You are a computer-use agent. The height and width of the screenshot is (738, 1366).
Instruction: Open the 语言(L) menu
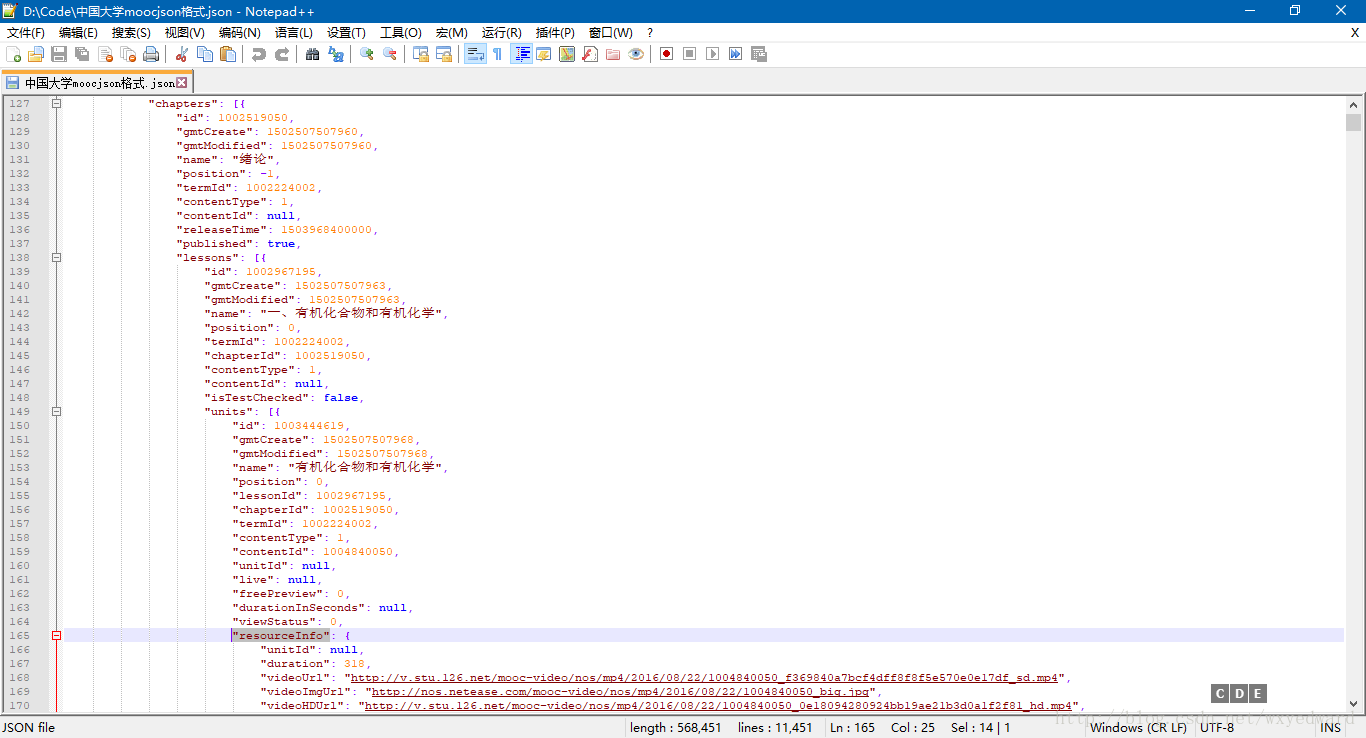coord(293,33)
